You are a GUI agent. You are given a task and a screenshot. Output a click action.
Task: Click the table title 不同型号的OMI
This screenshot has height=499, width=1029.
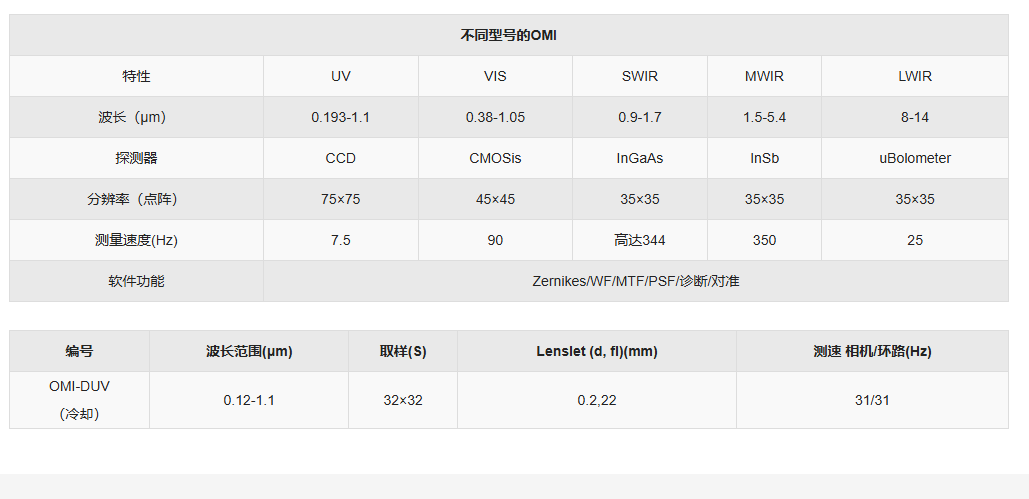coord(508,35)
